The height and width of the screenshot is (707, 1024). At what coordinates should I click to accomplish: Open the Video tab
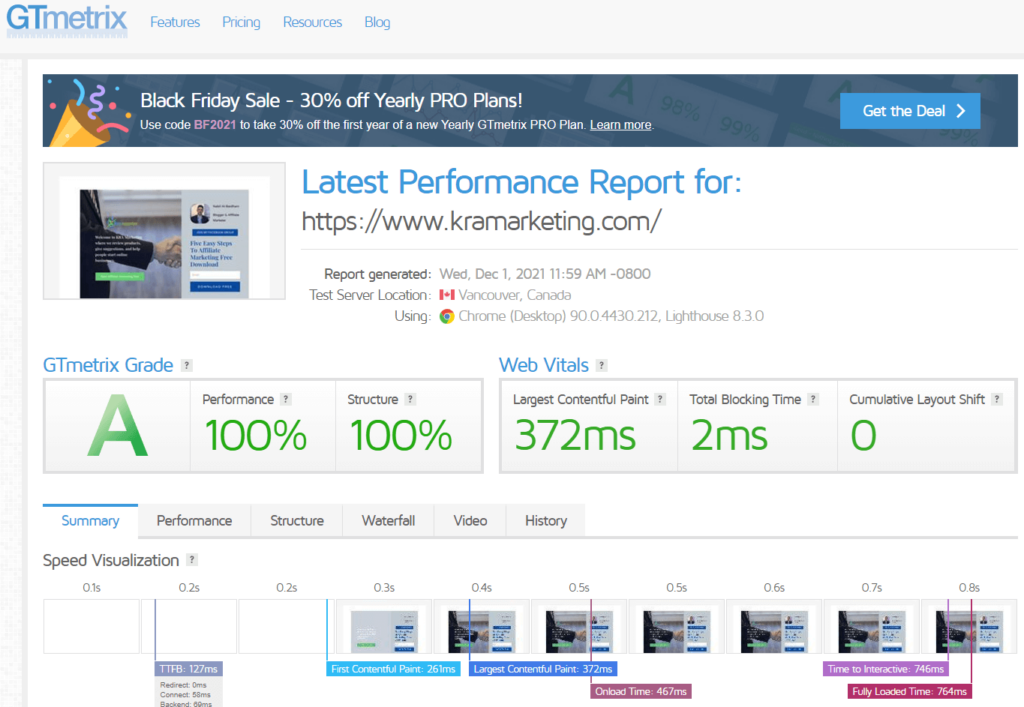(470, 520)
